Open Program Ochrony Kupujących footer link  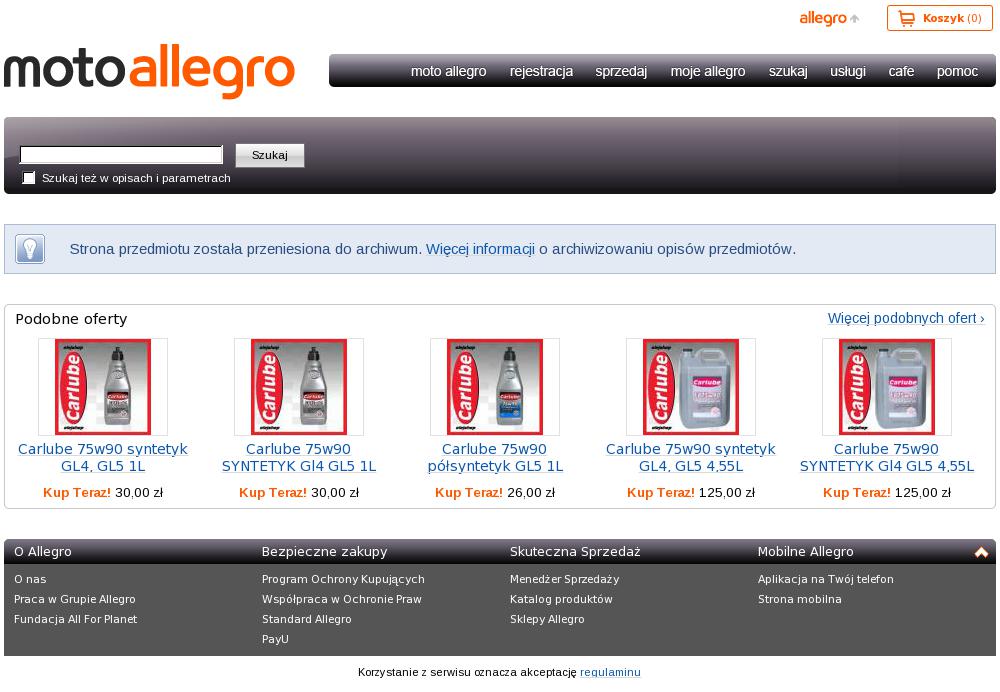(343, 579)
